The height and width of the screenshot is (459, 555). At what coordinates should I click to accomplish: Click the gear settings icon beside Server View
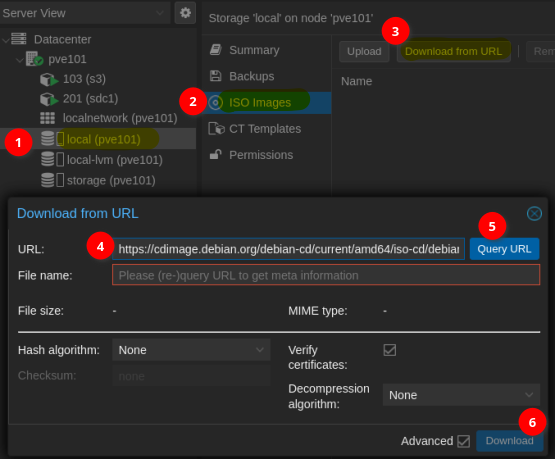[x=185, y=13]
